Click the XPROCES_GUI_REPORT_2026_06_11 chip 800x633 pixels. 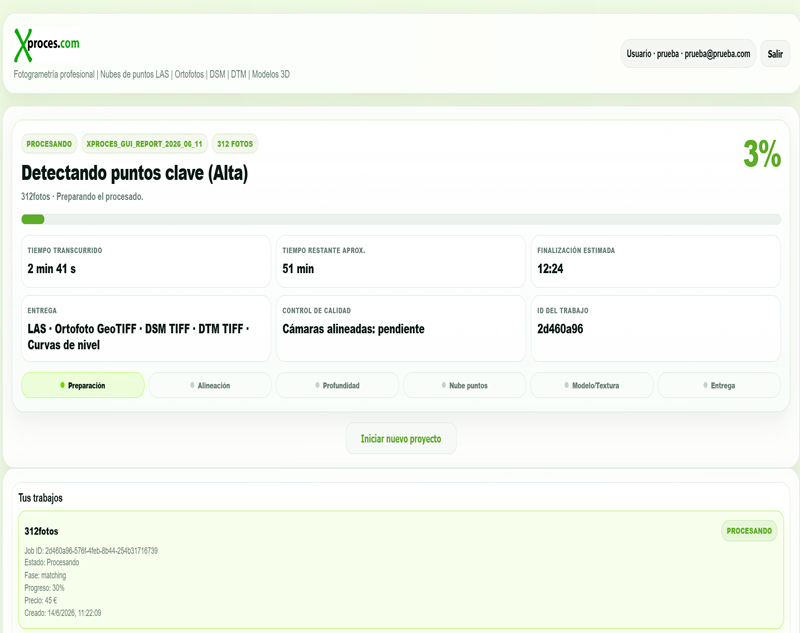(144, 144)
